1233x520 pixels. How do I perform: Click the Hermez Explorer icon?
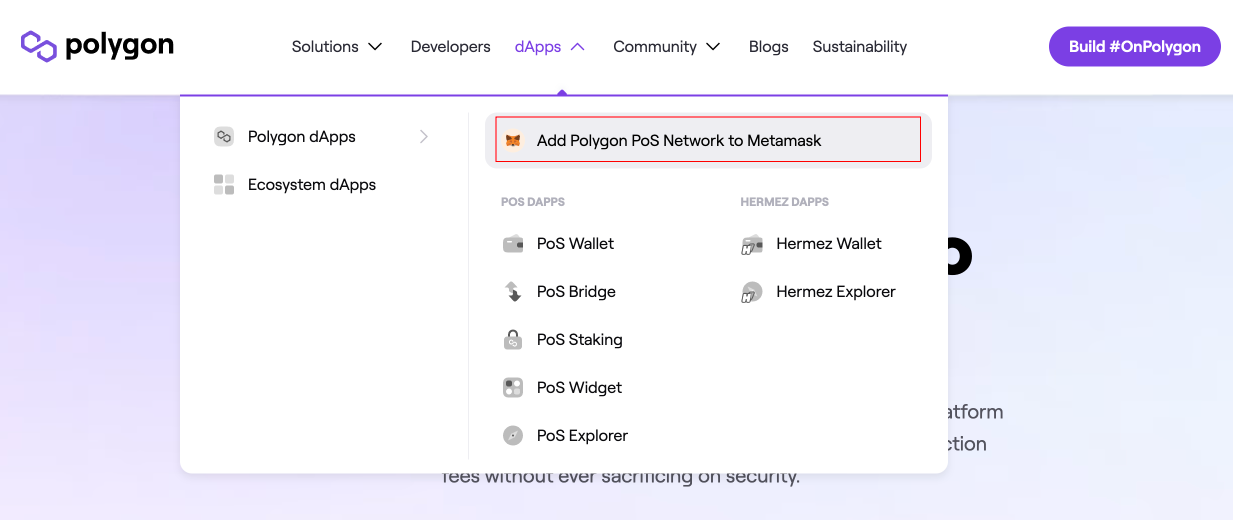pos(752,292)
